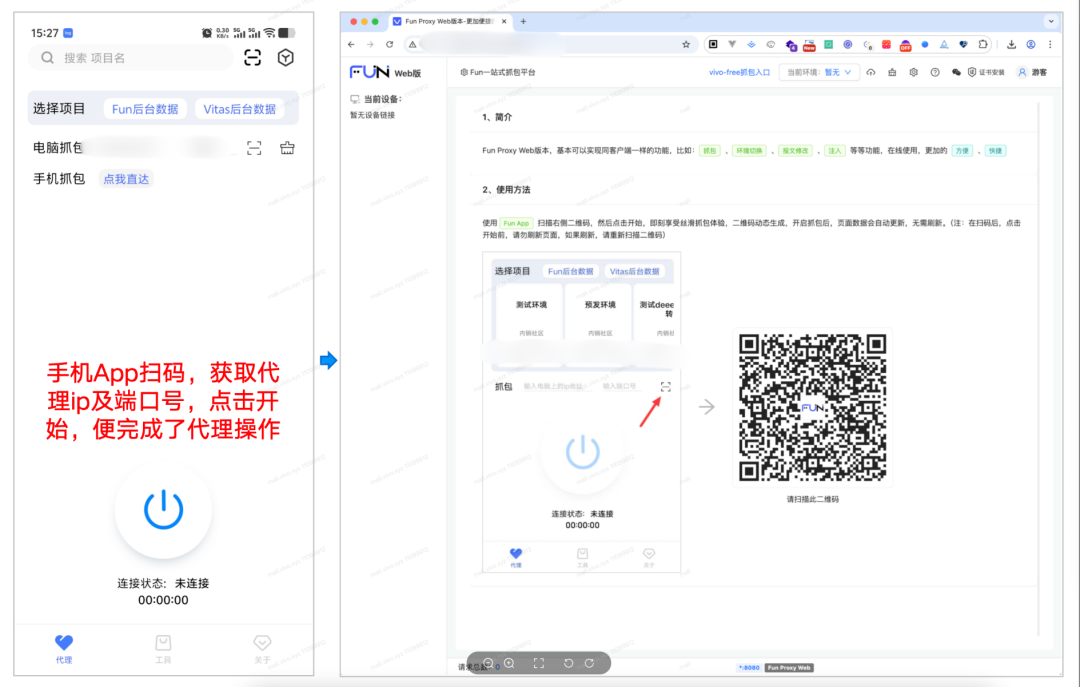Tap the phone scan icon beside search
This screenshot has width=1080, height=687.
click(x=253, y=58)
